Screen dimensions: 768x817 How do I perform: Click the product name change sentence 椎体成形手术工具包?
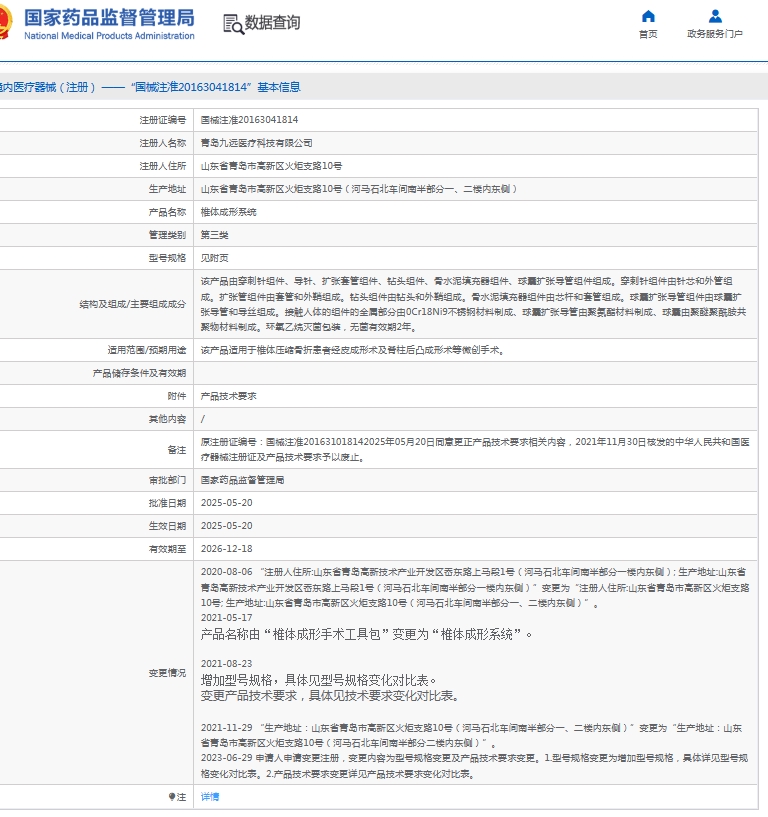coord(366,635)
